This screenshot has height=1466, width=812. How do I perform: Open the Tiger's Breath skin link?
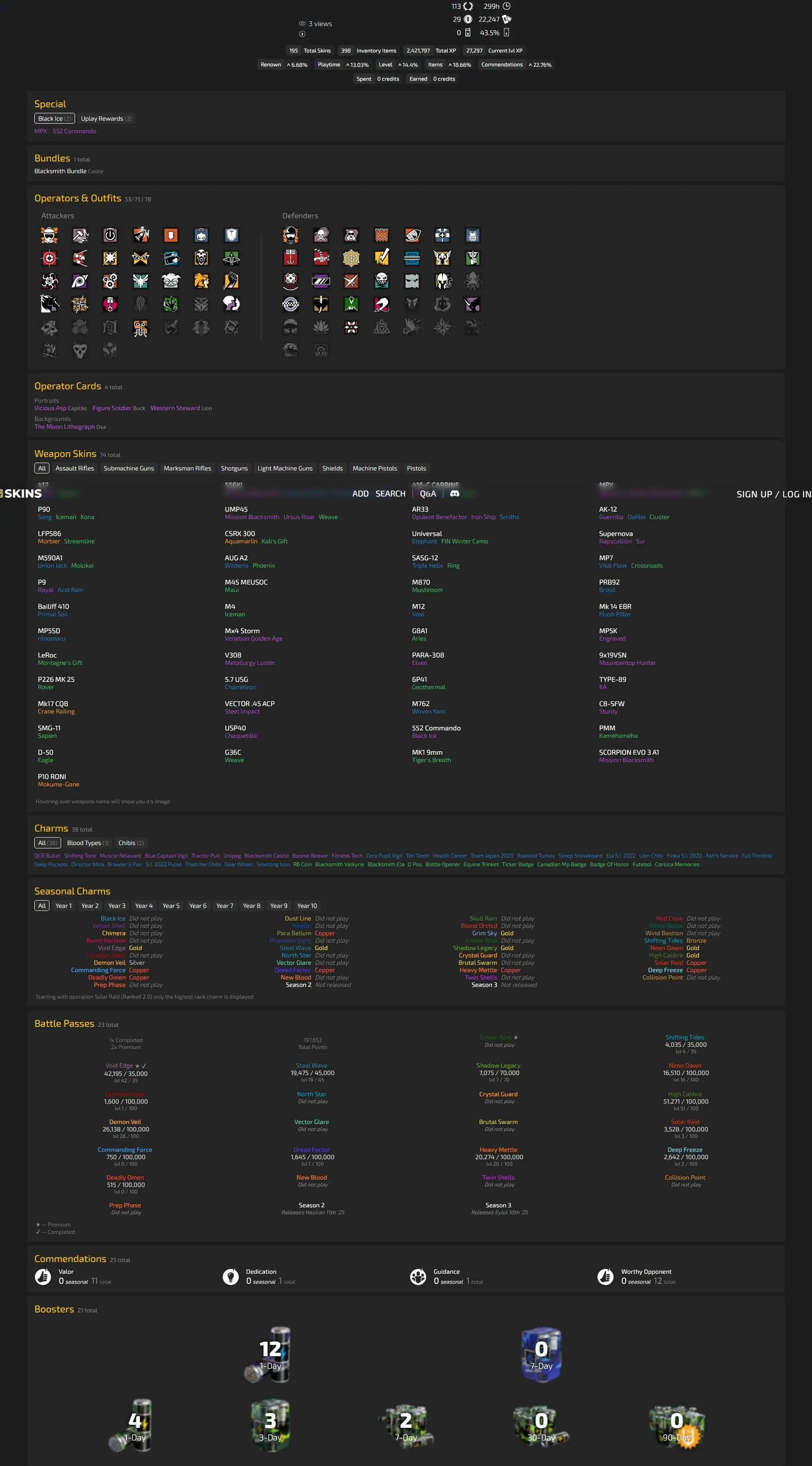tap(431, 760)
